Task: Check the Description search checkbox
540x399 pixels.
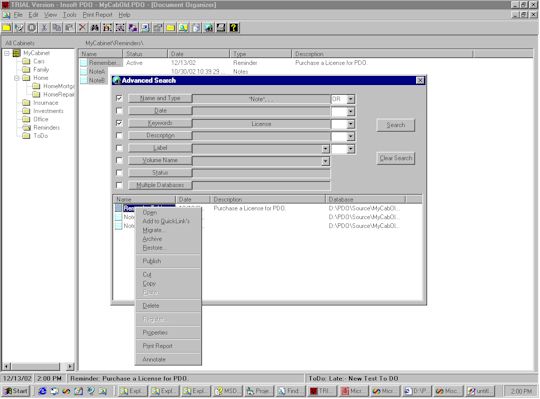Action: coord(119,136)
